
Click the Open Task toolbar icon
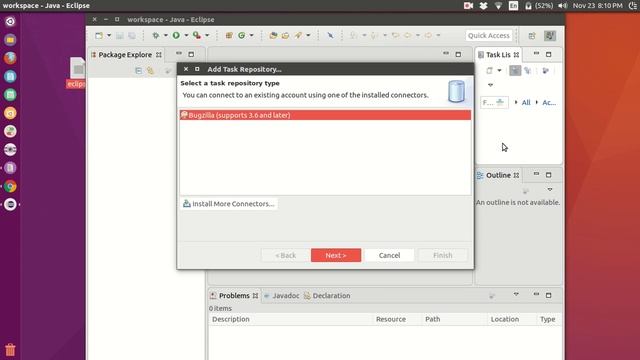285,36
